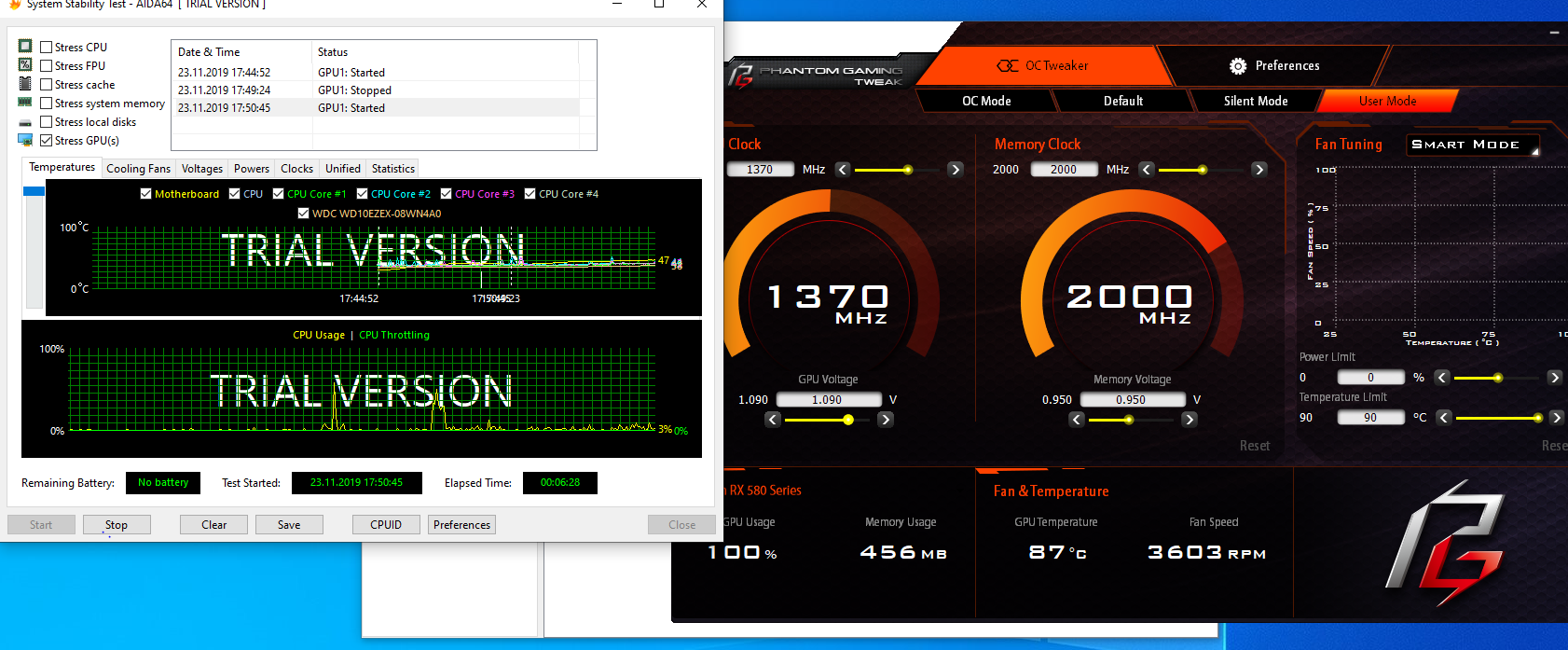Click the memory voltage 0.950 field

1132,399
